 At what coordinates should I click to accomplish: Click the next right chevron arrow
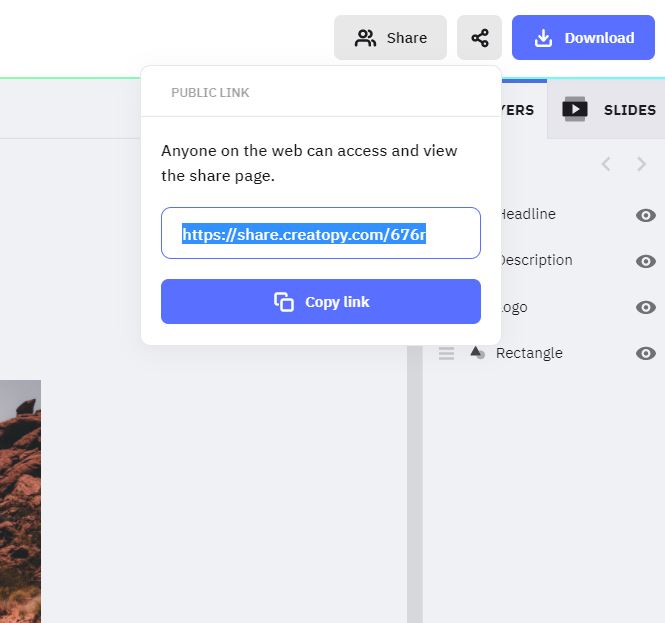click(642, 164)
